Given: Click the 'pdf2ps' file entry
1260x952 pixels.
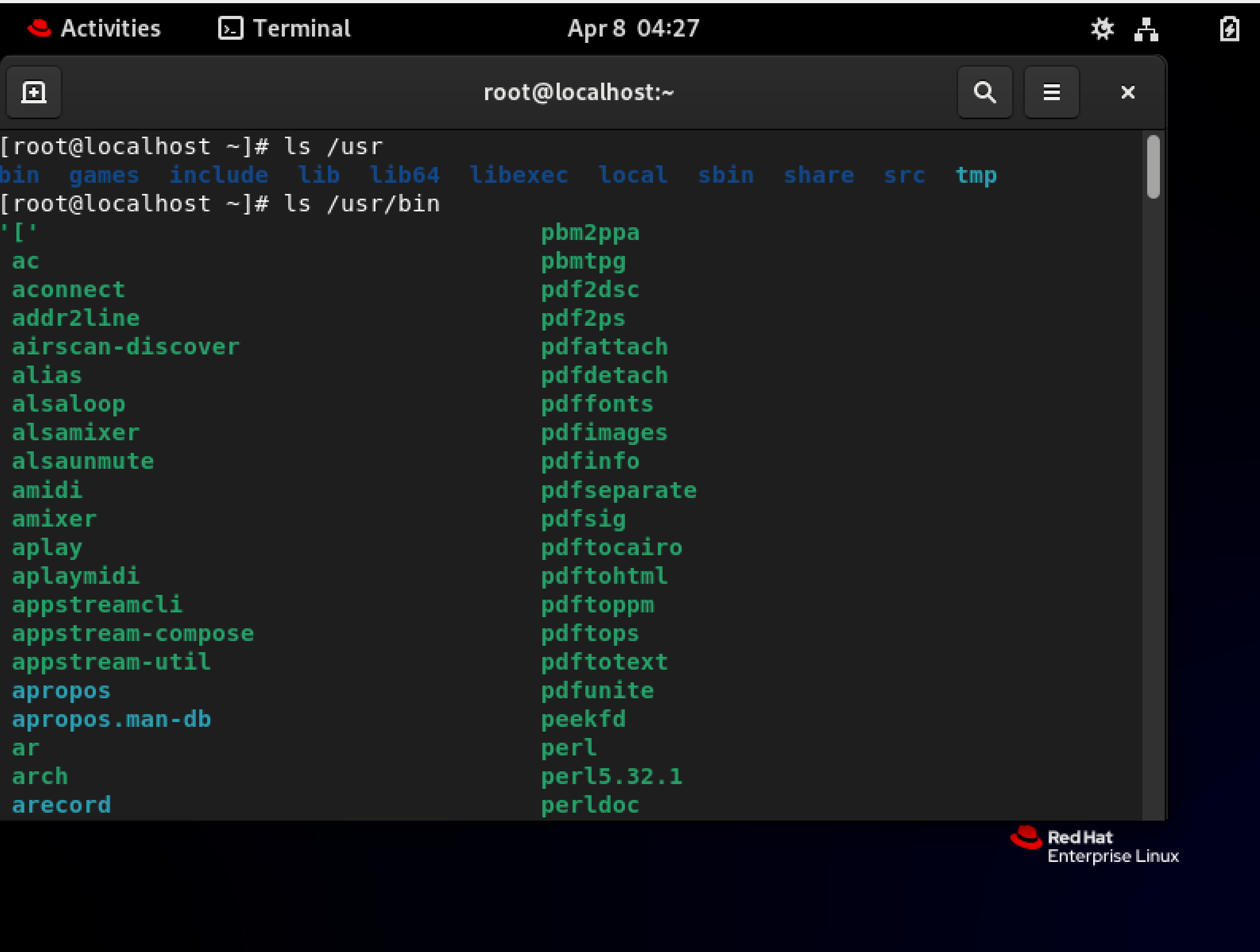Looking at the screenshot, I should pos(584,318).
